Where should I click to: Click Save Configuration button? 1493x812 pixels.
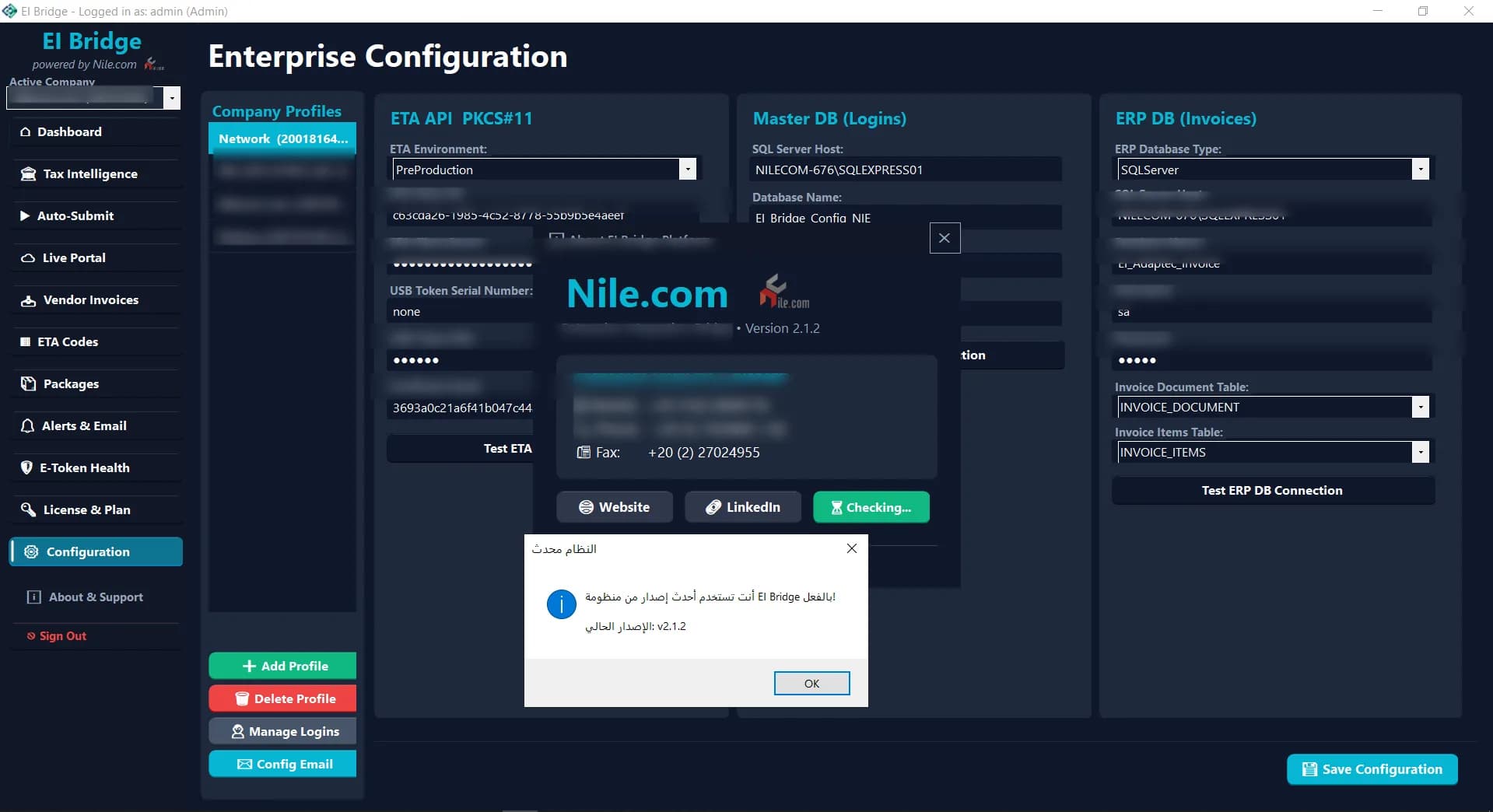[1372, 768]
